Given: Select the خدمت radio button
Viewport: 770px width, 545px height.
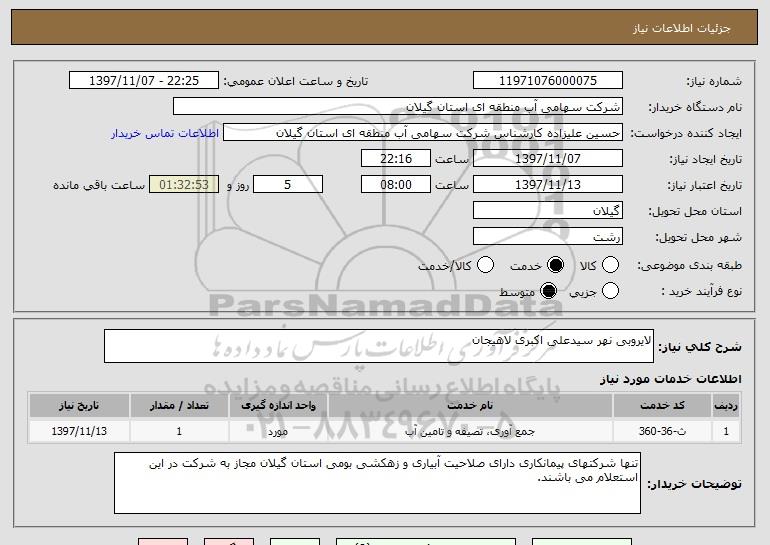Looking at the screenshot, I should 555,265.
